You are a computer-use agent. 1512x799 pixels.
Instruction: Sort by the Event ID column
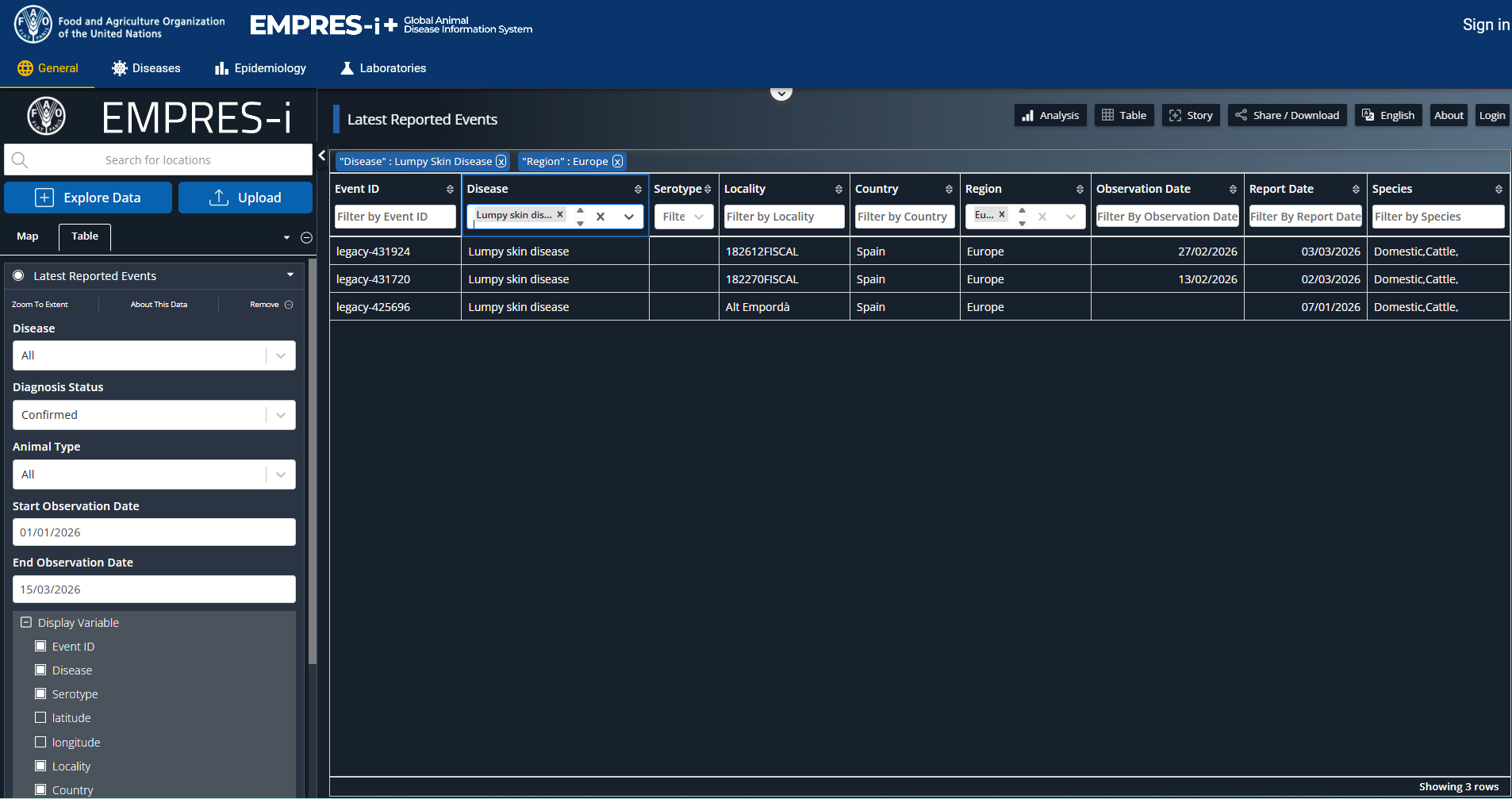point(450,190)
